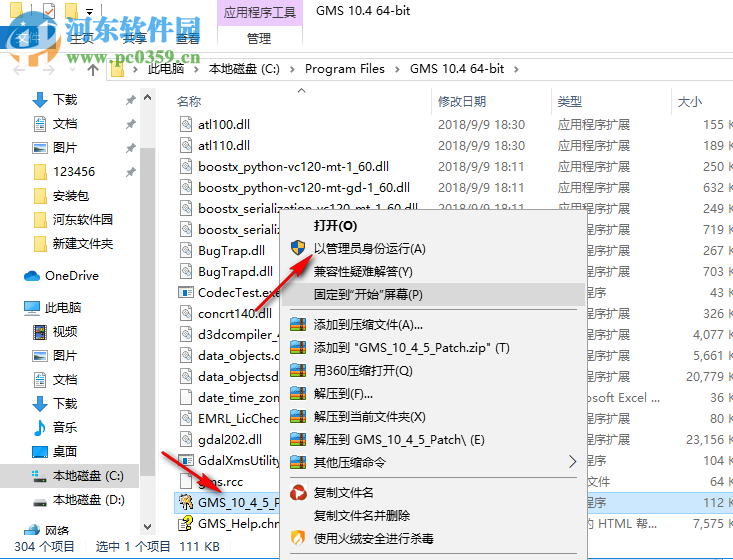This screenshot has width=733, height=560.
Task: Click the concrt140.dll file icon
Action: [x=186, y=314]
